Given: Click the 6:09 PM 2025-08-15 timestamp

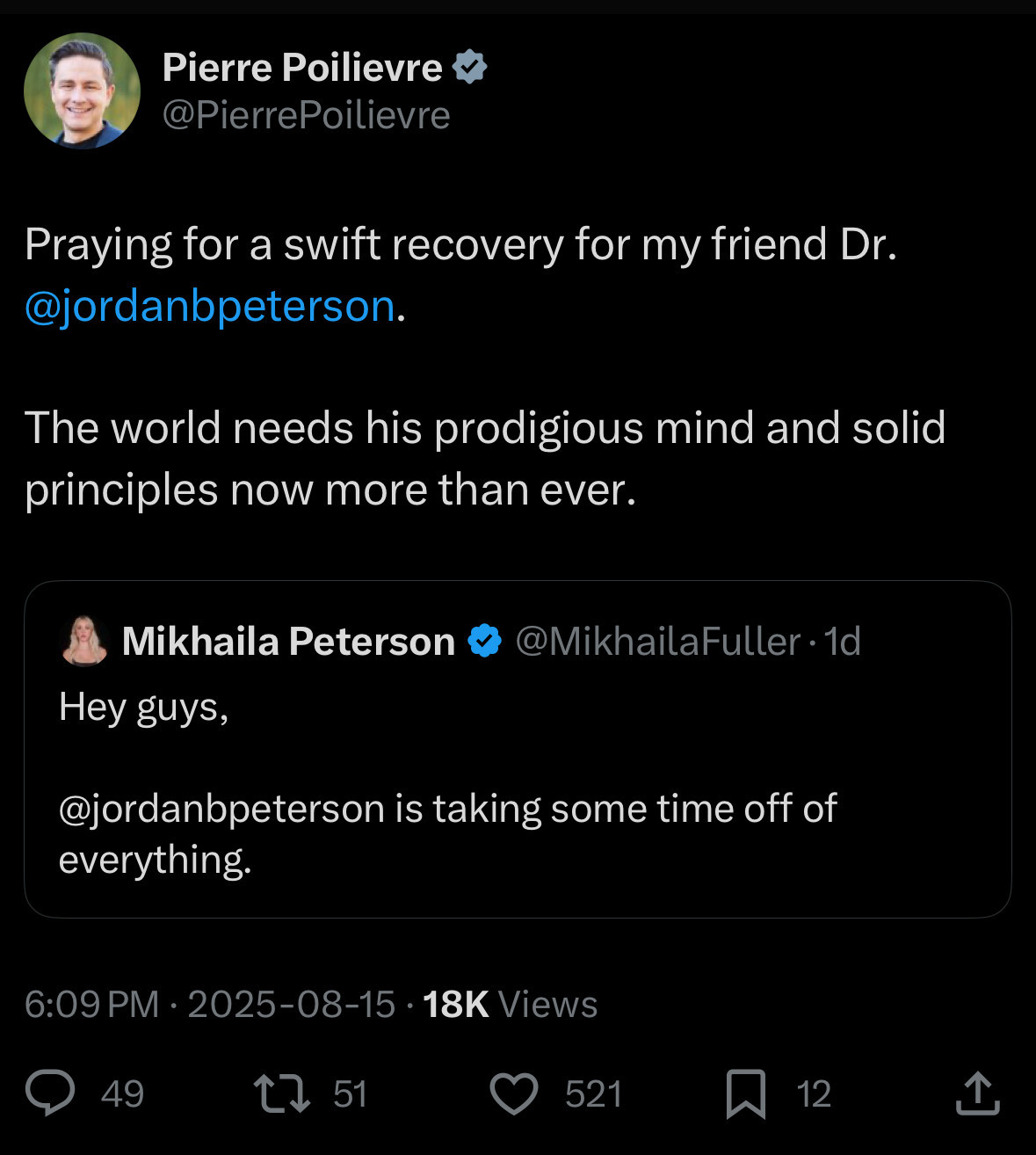Looking at the screenshot, I should click(x=210, y=1004).
